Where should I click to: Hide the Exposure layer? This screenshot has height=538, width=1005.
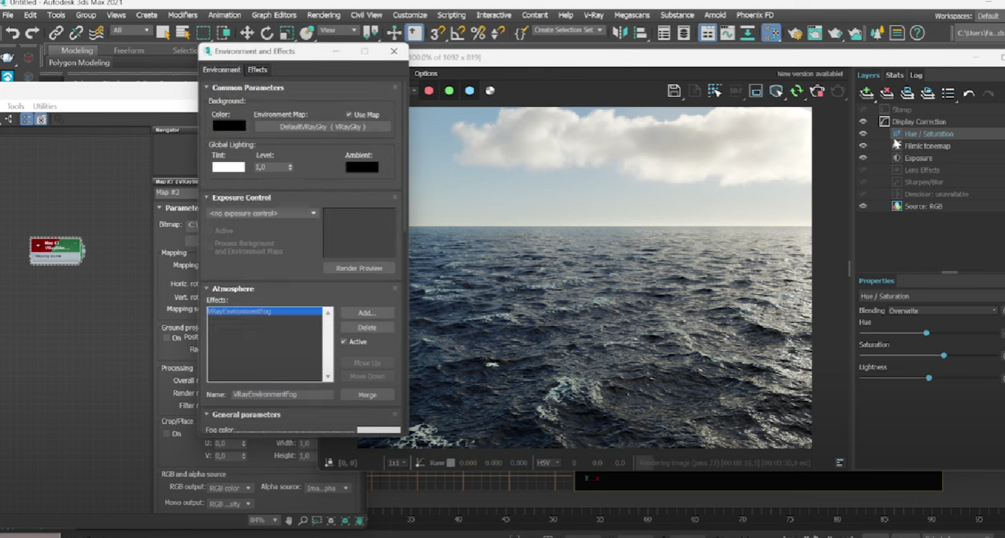point(863,158)
